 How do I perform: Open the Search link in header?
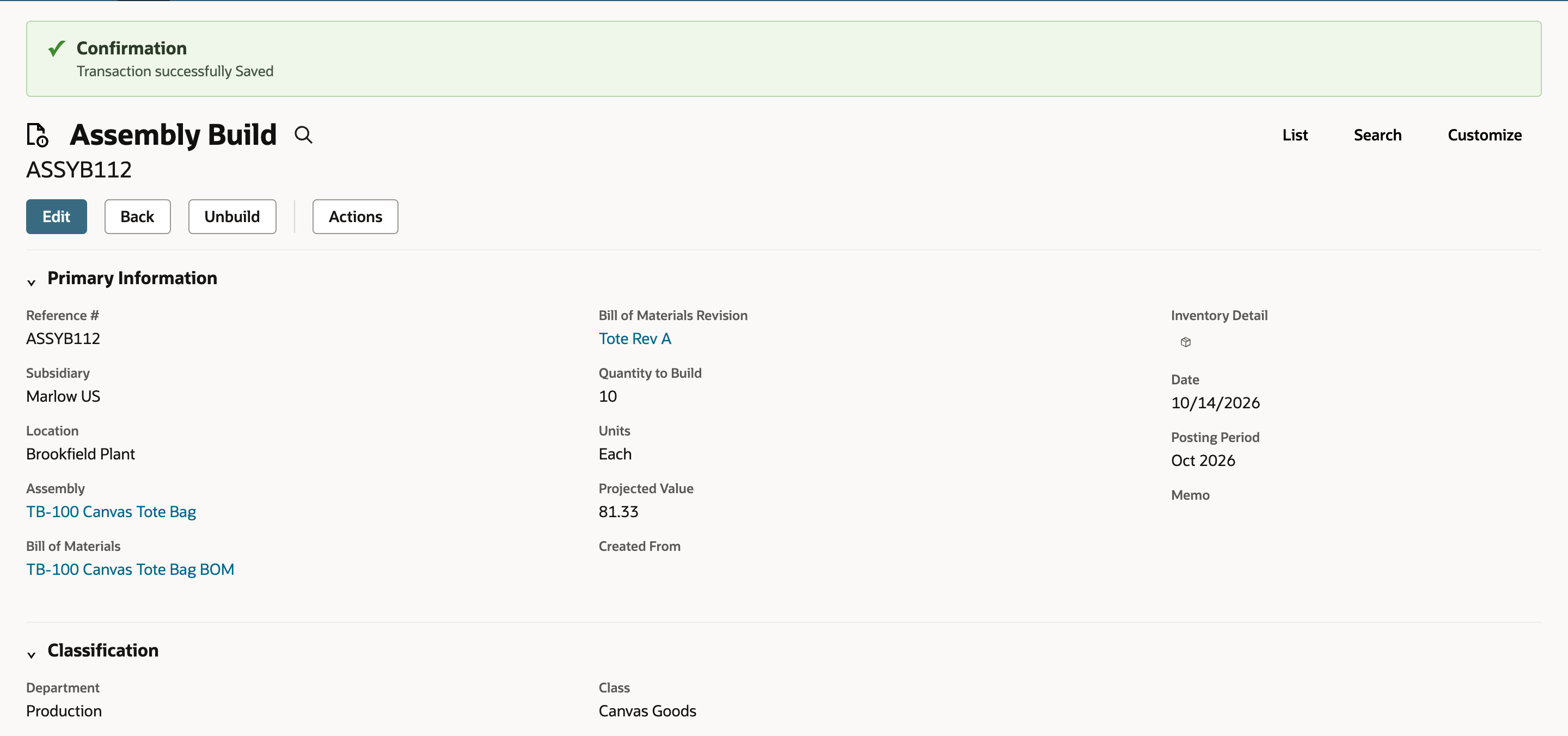pyautogui.click(x=1377, y=135)
